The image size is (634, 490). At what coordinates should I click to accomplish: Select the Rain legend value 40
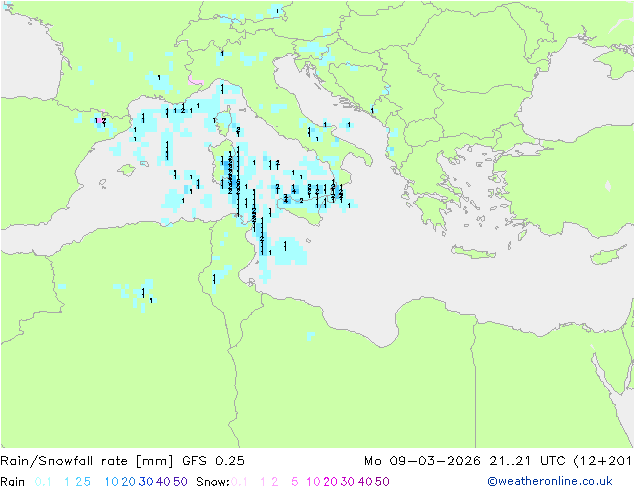tap(163, 482)
